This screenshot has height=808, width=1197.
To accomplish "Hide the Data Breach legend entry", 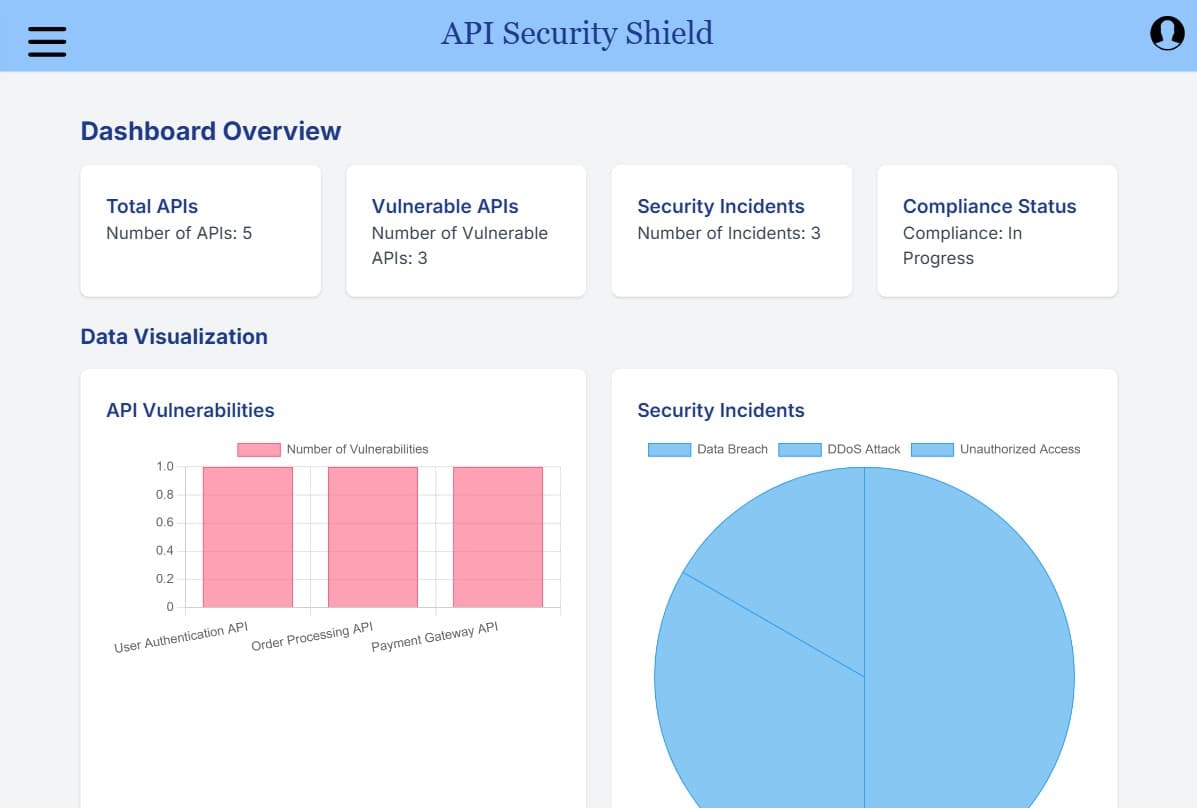I will (x=708, y=449).
